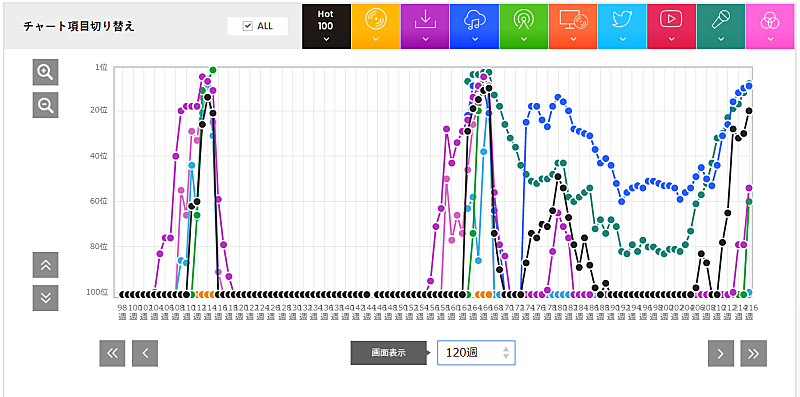The image size is (800, 397).
Task: Zoom out of the chart with magnifier minus
Action: coord(45,105)
